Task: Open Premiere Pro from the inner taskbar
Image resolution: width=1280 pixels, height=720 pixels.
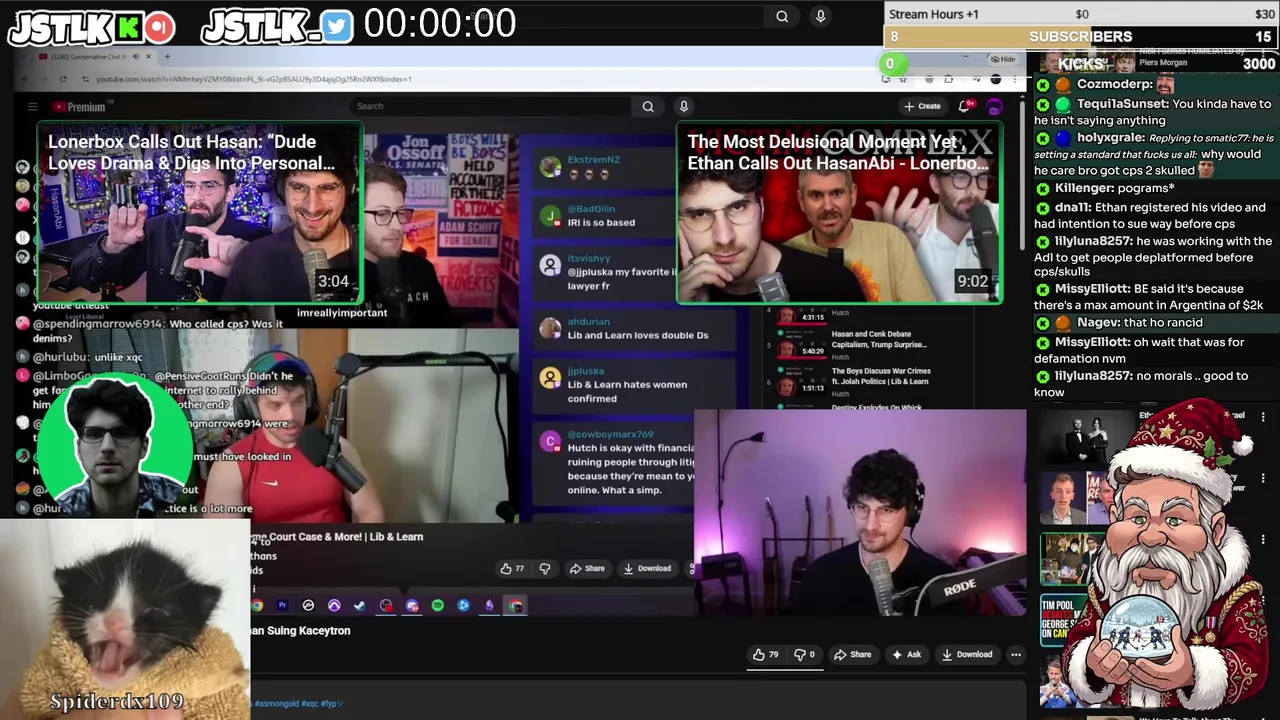Action: point(282,605)
